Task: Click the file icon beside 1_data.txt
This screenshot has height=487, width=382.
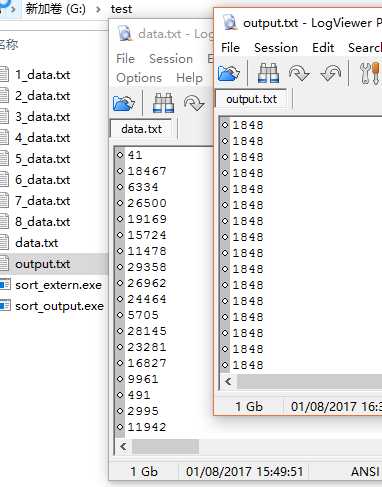Action: point(4,74)
